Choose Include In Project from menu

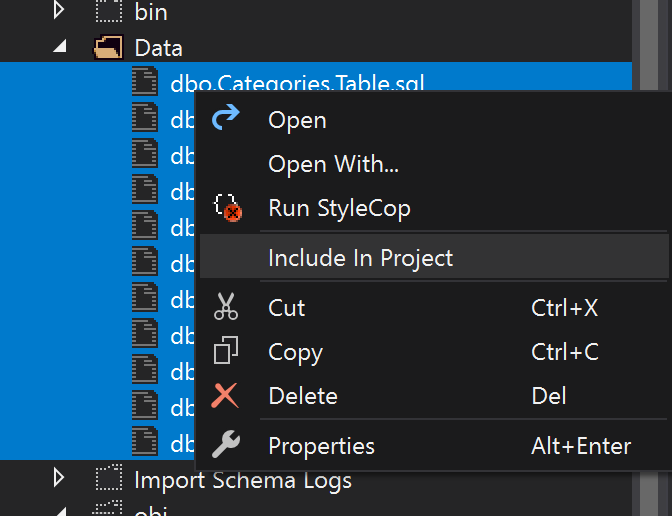[x=360, y=258]
